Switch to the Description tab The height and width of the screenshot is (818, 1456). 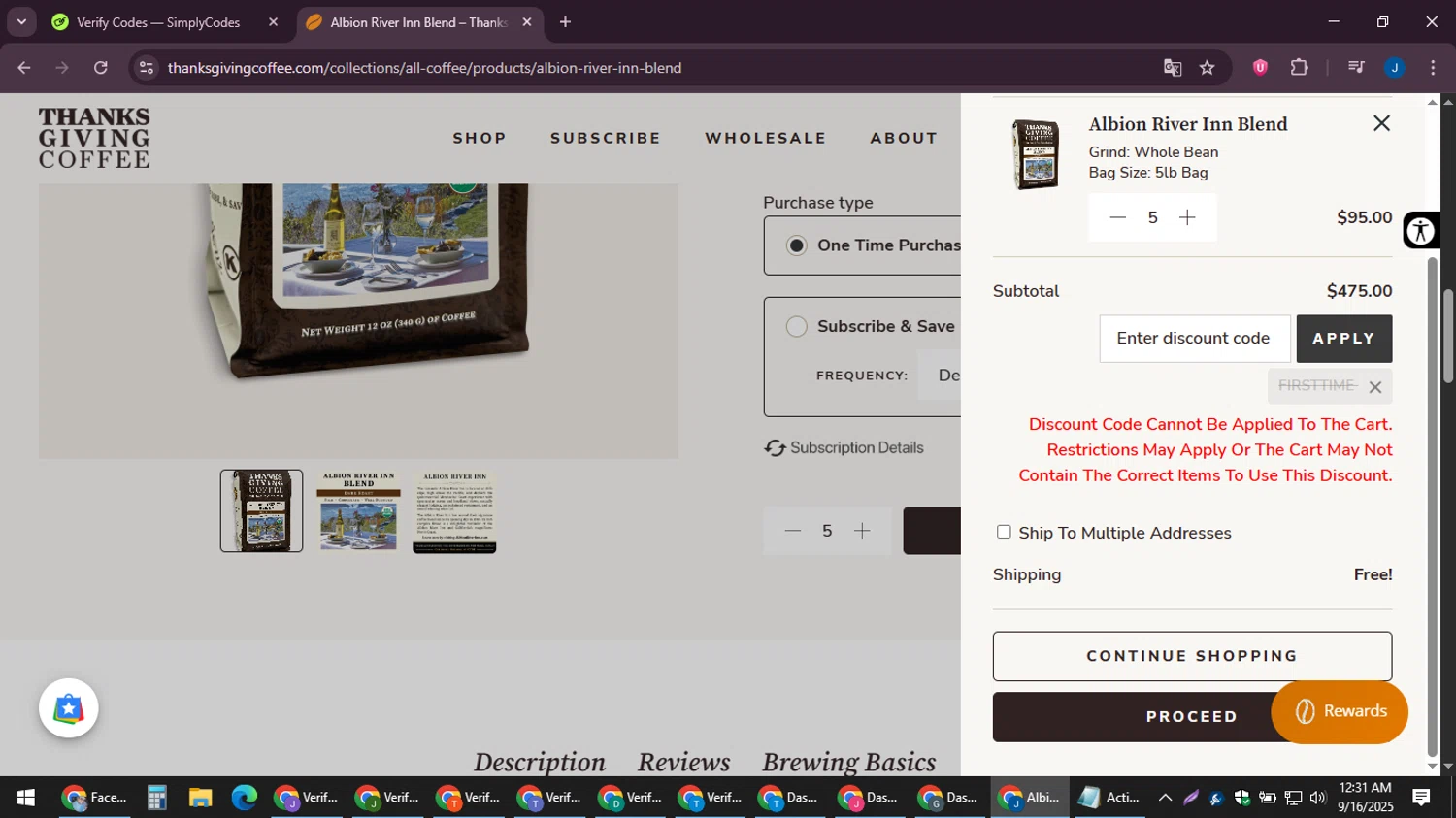click(x=540, y=762)
